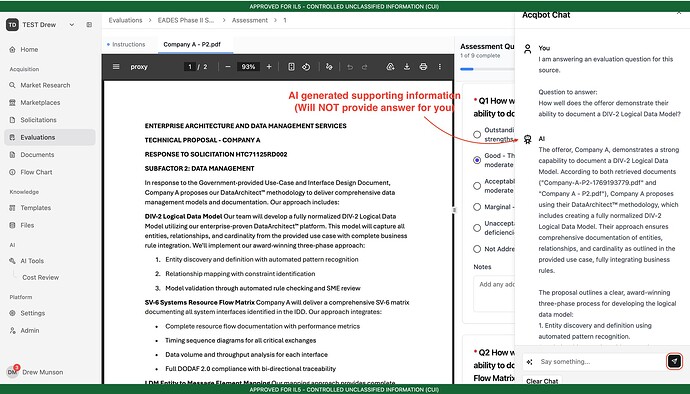The height and width of the screenshot is (394, 690).
Task: Click the 93% zoom level field
Action: click(x=248, y=67)
